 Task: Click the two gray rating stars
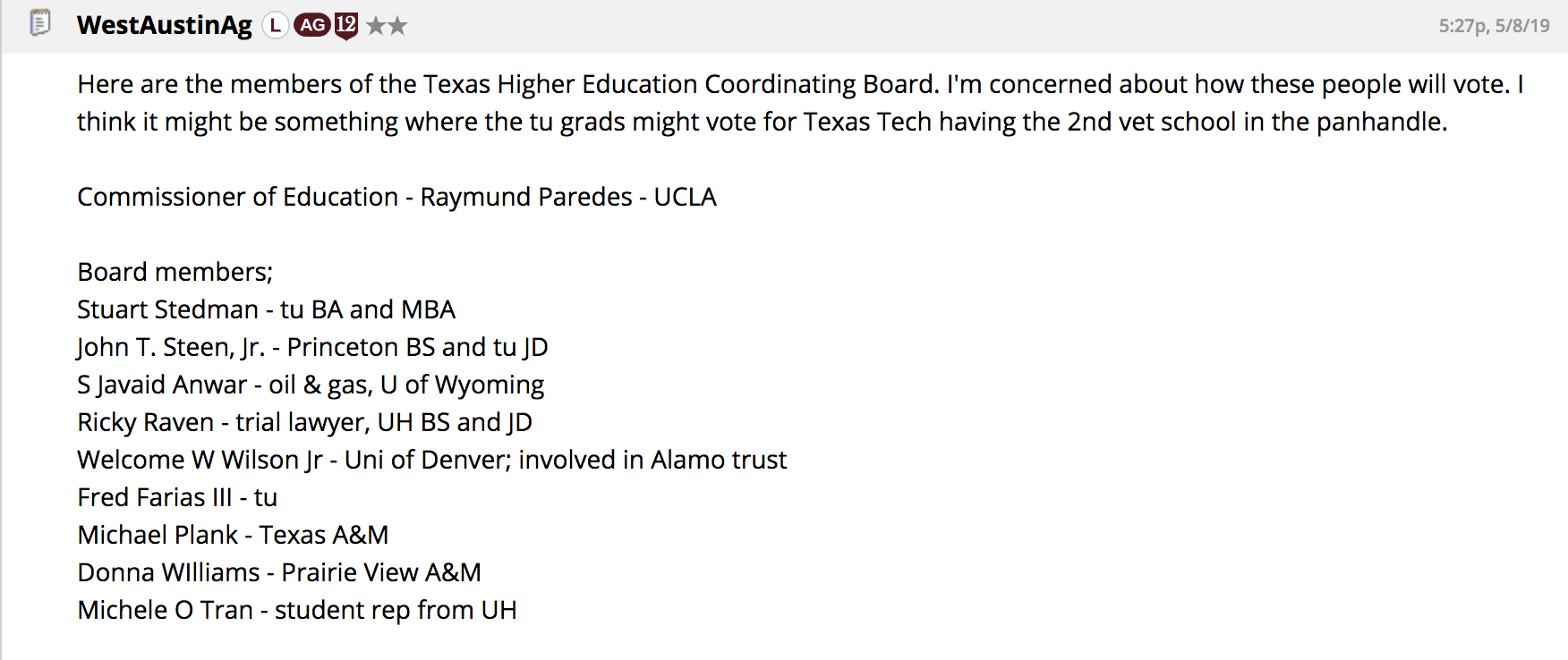click(387, 26)
